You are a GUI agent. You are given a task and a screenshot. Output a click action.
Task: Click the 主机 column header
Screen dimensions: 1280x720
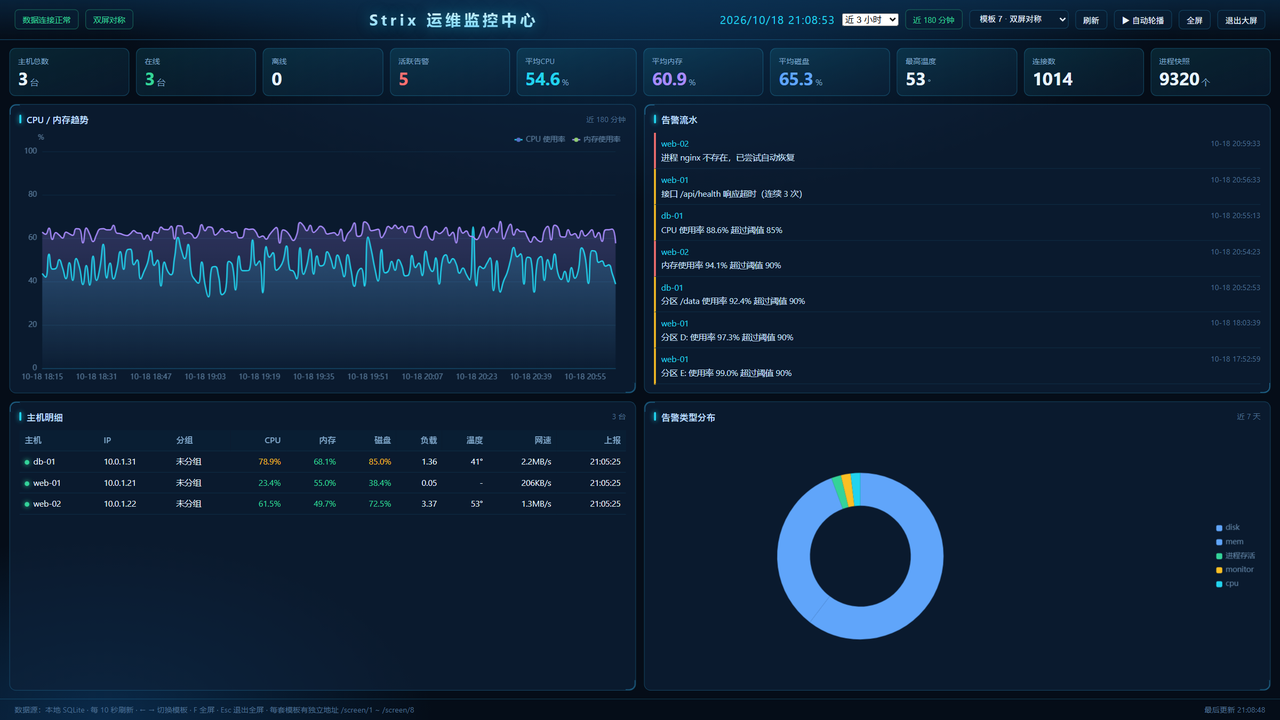point(33,440)
